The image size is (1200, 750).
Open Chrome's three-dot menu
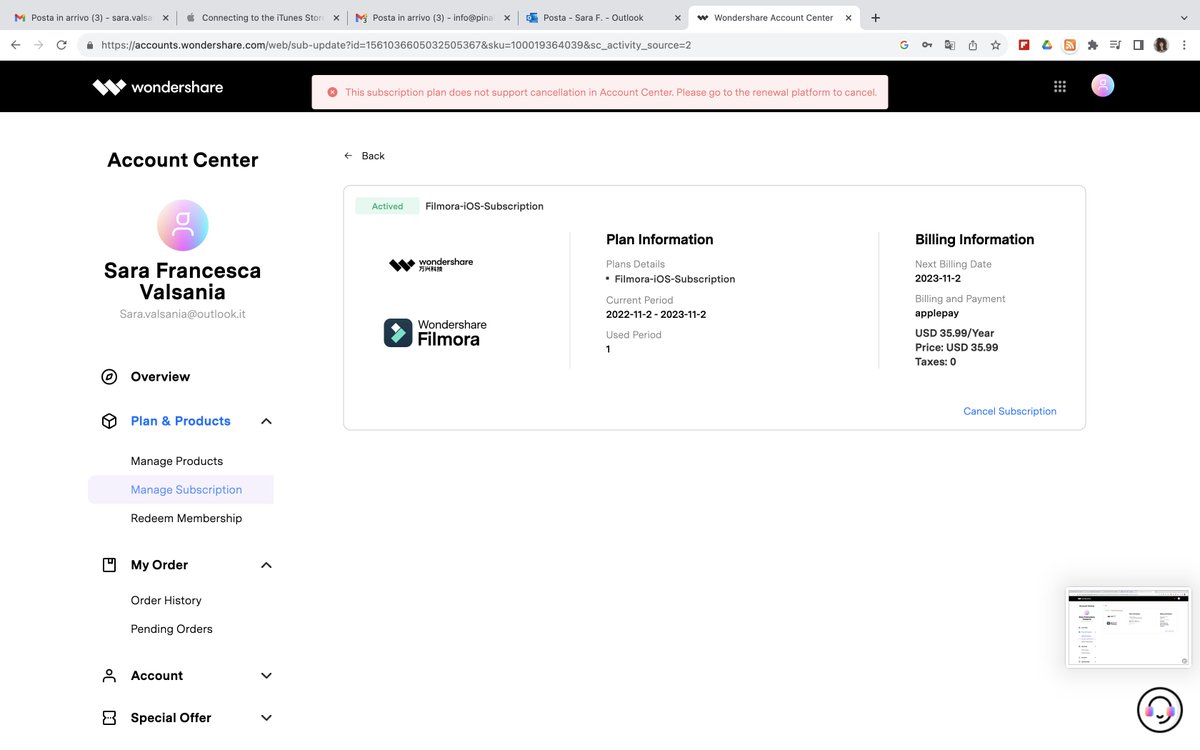tap(1184, 45)
